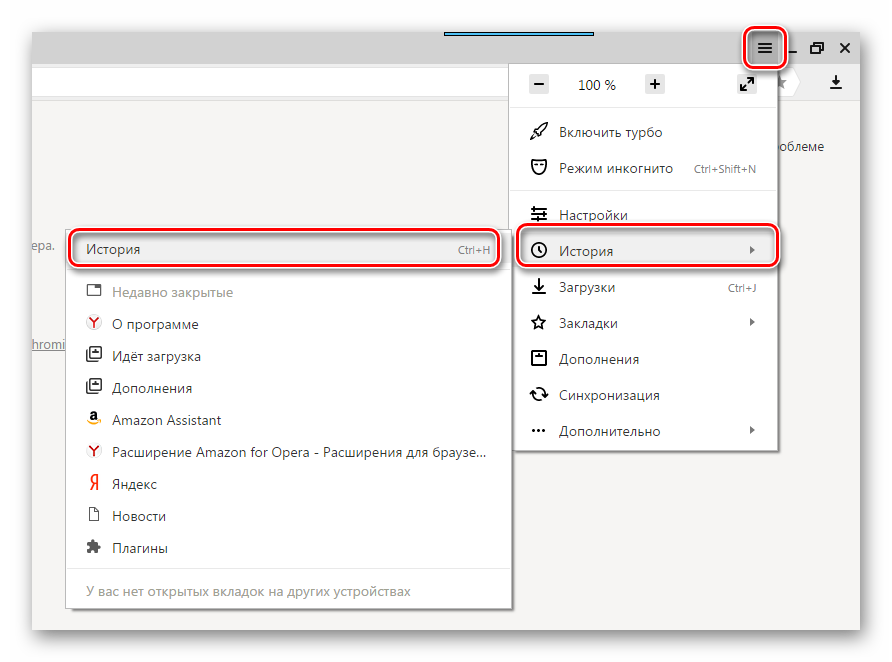Click the downloads arrow in toolbar
Image resolution: width=892 pixels, height=662 pixels.
point(836,83)
